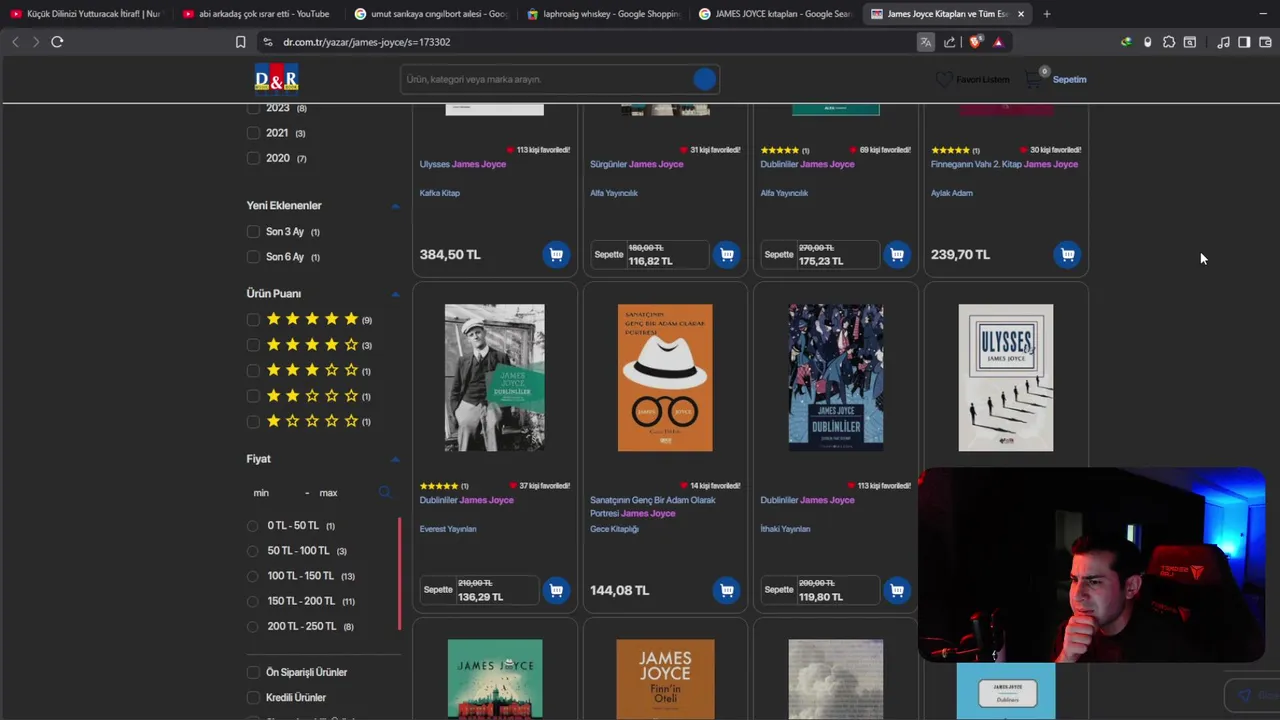Viewport: 1280px width, 720px height.
Task: Click the red filter list scrollbar
Action: click(x=400, y=573)
